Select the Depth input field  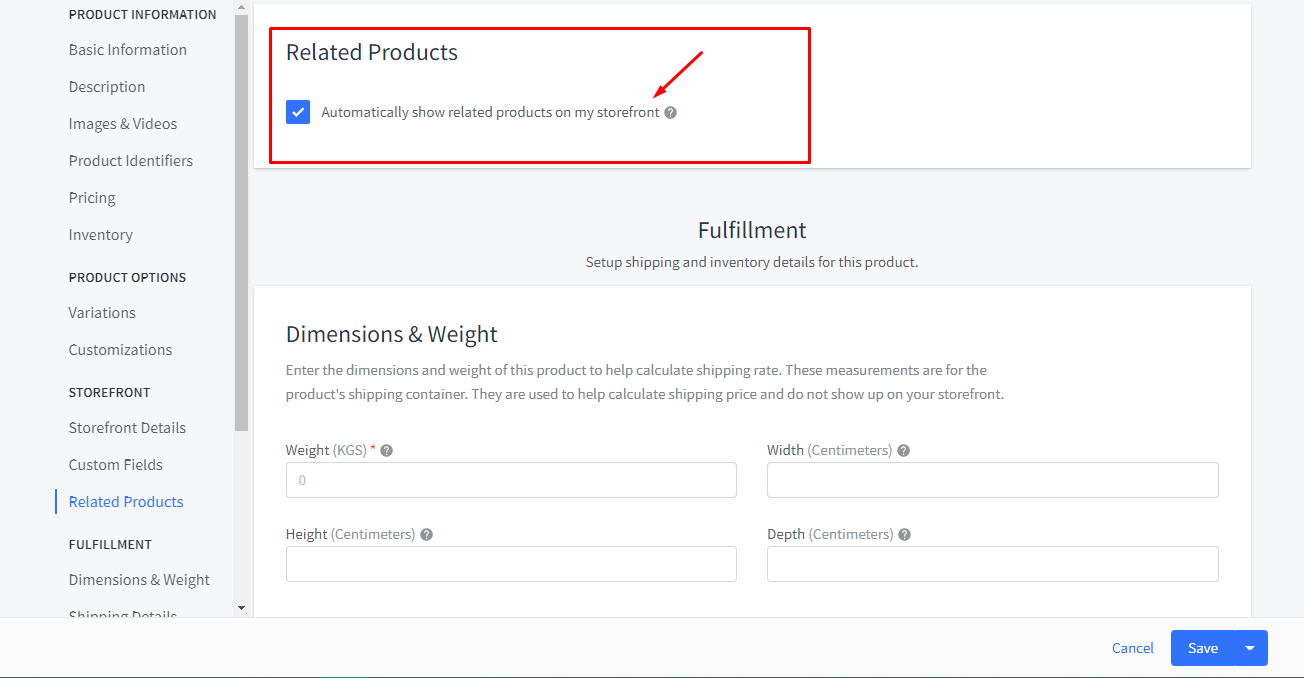click(992, 564)
